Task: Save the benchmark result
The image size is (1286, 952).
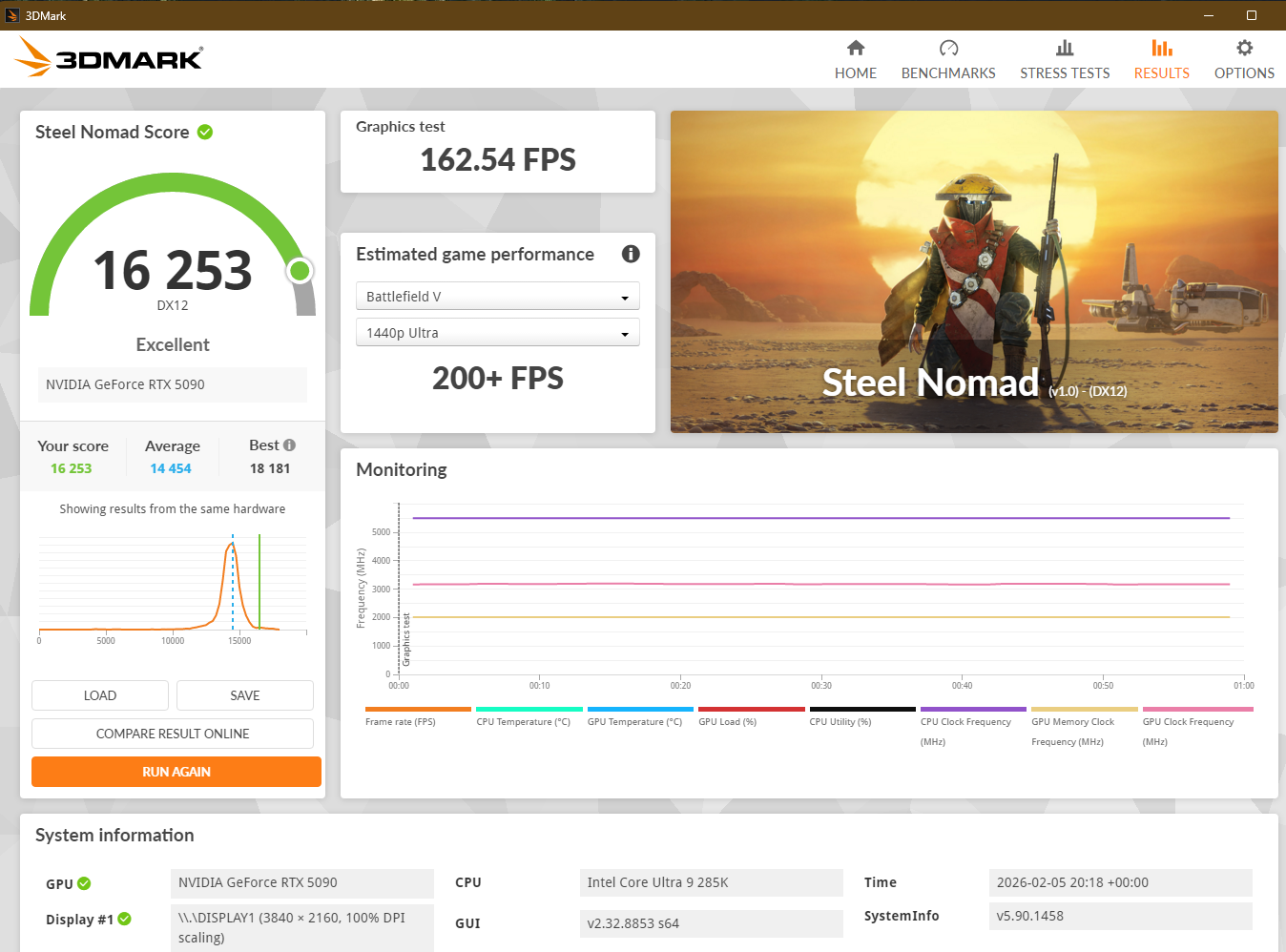Action: tap(245, 695)
